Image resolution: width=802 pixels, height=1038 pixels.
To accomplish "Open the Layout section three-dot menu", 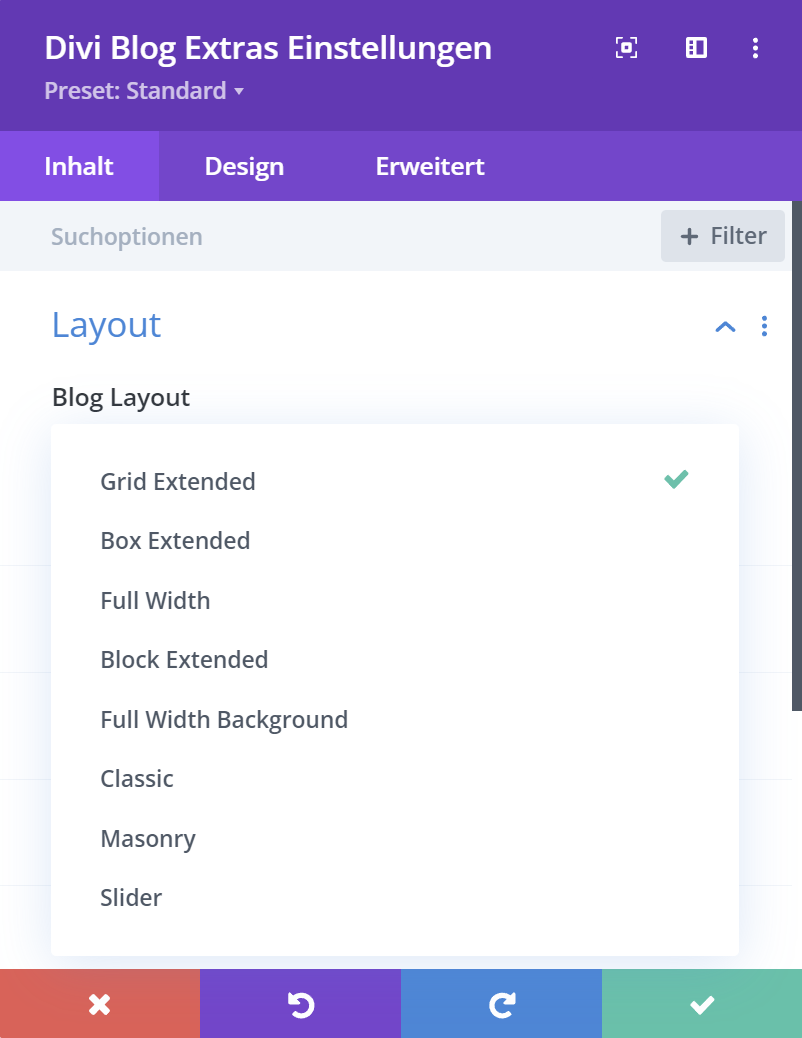I will point(765,326).
